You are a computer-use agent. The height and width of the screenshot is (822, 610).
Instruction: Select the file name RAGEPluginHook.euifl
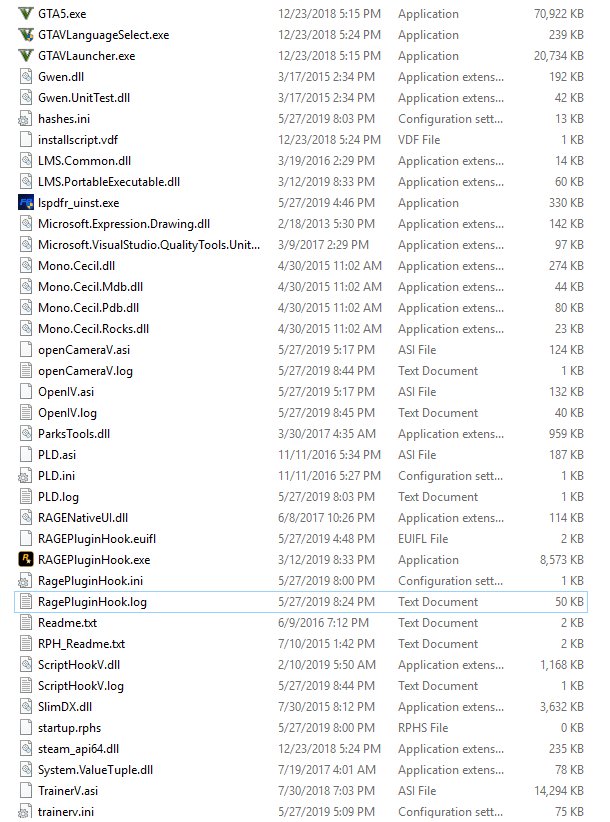(97, 539)
